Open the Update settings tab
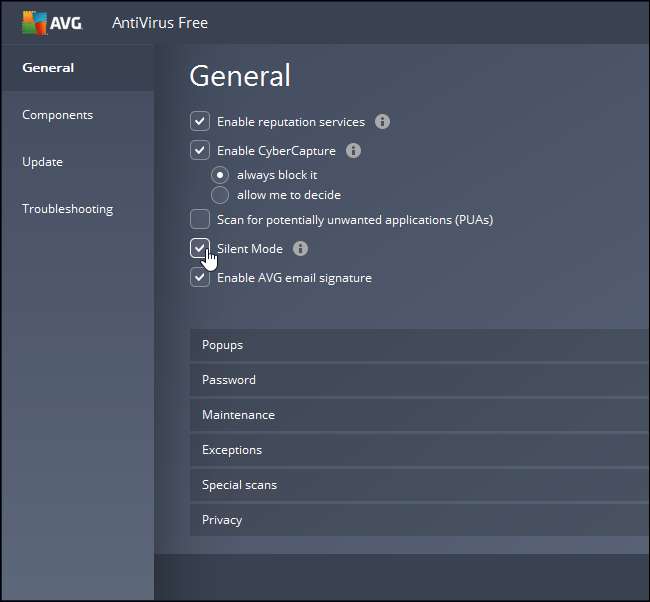Image resolution: width=650 pixels, height=602 pixels. pos(43,162)
